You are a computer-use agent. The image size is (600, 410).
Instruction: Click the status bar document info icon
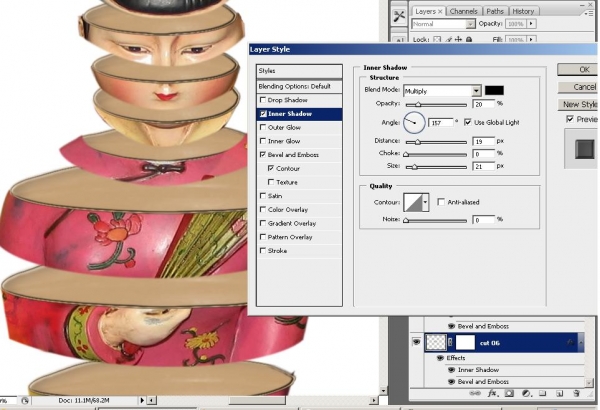25,401
